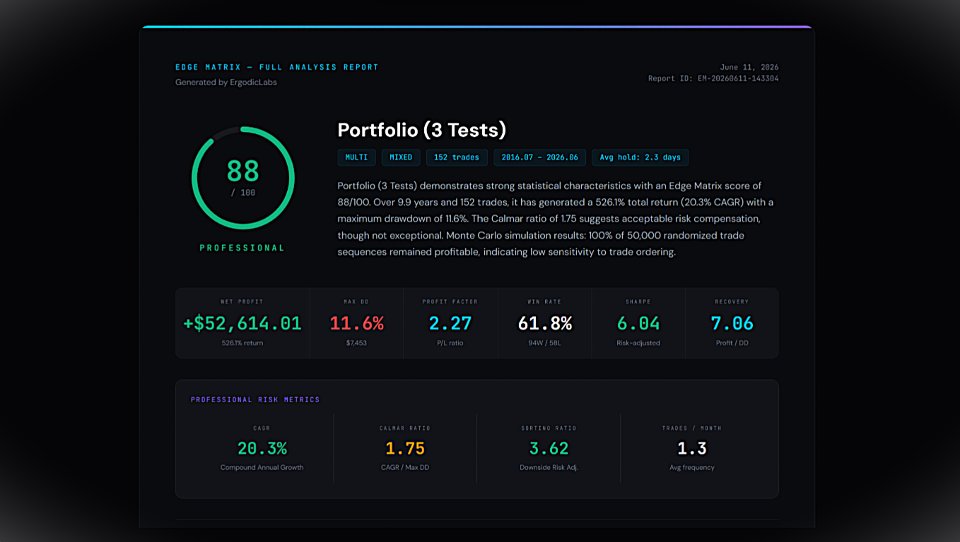
Task: Click the Sortino ratio value 3.62
Action: [x=549, y=448]
